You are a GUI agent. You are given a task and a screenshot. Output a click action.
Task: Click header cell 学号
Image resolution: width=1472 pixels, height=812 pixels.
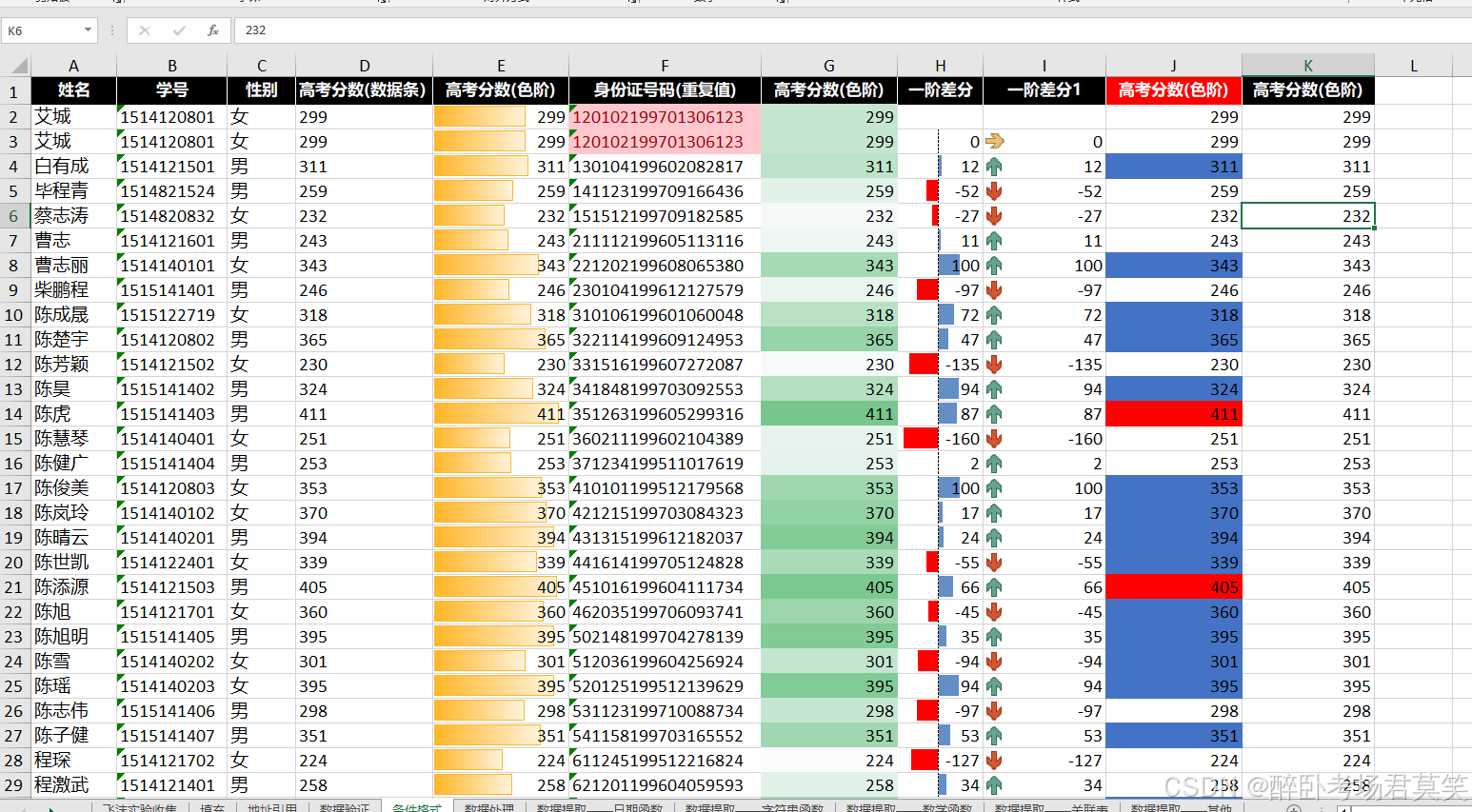171,90
